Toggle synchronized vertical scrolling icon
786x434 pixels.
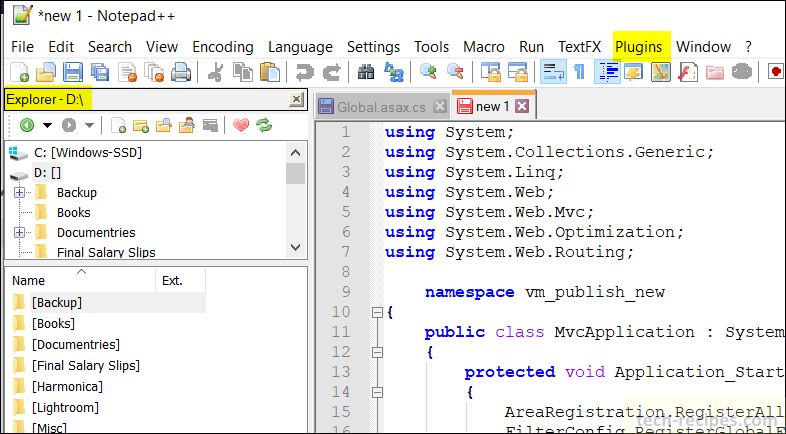click(x=490, y=72)
